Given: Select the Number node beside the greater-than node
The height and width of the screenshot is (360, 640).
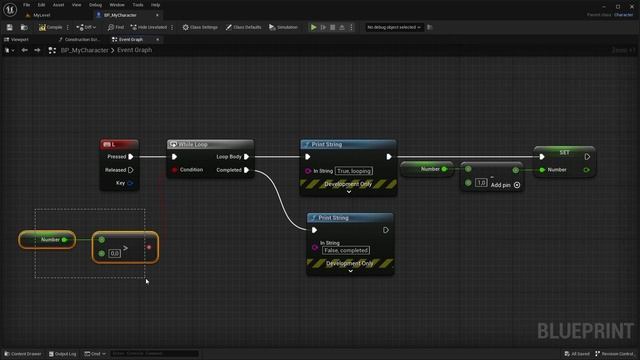Looking at the screenshot, I should pos(47,240).
